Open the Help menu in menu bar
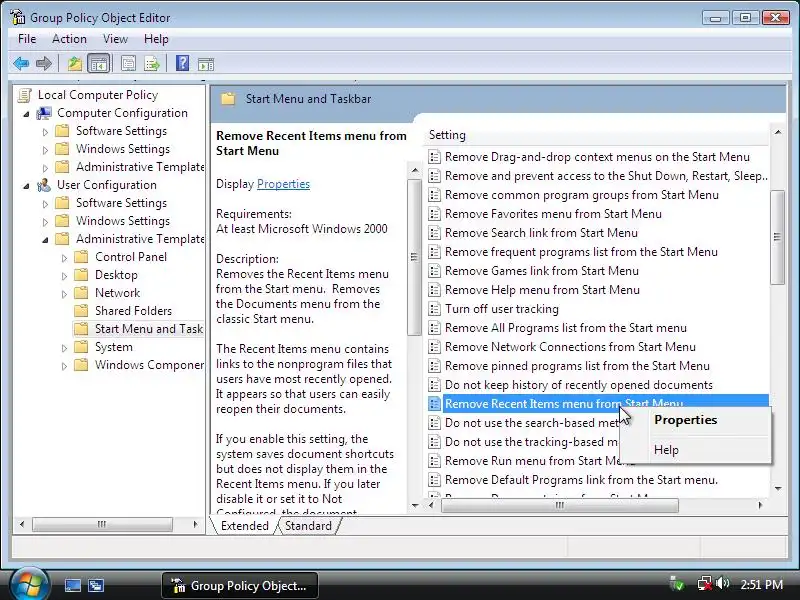800x600 pixels. (156, 39)
